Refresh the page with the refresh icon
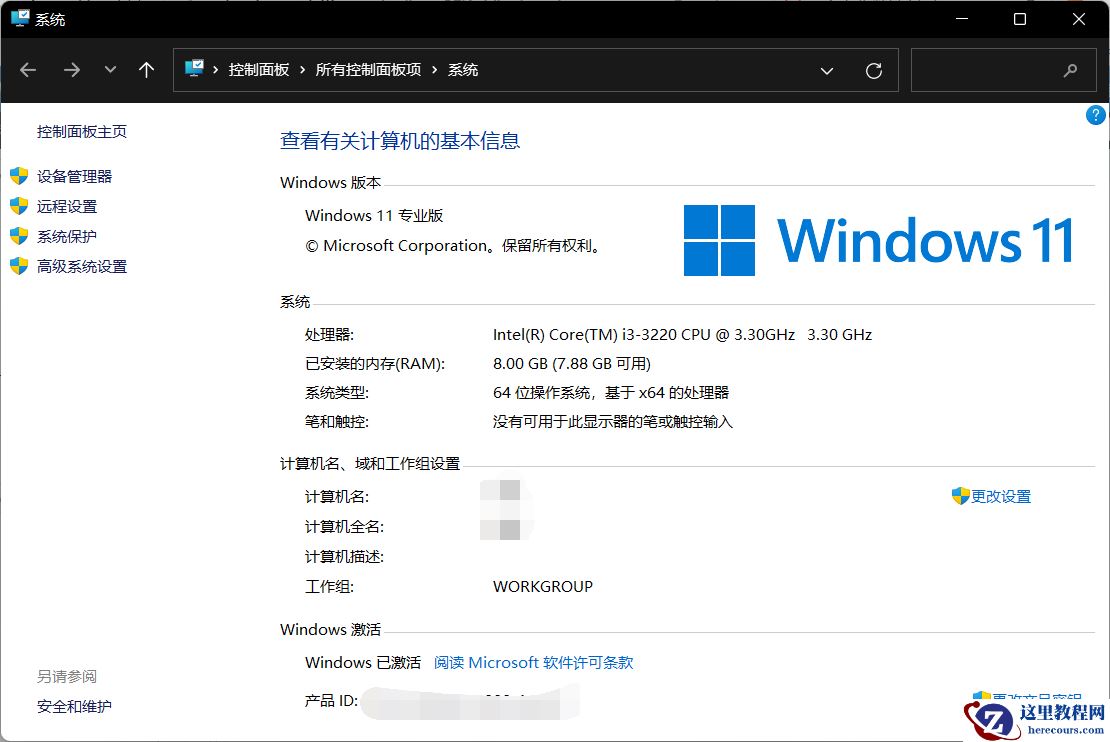Screen dimensions: 1110x742 coord(873,70)
